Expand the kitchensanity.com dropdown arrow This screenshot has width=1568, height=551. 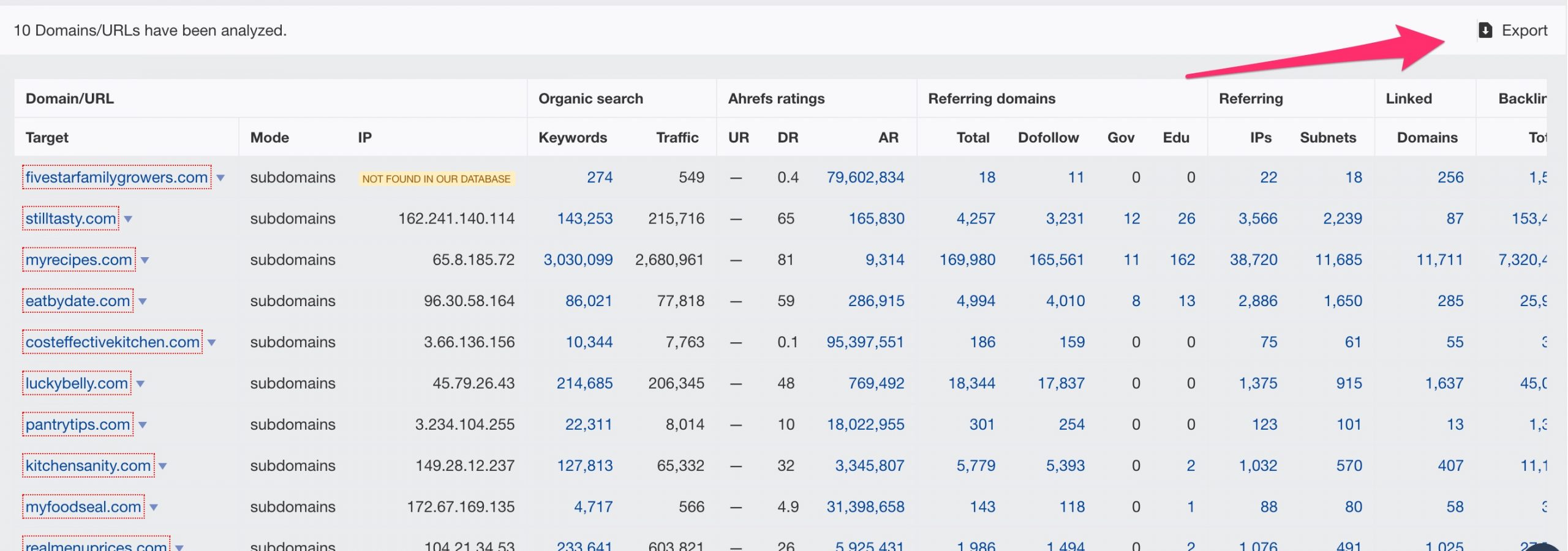163,466
